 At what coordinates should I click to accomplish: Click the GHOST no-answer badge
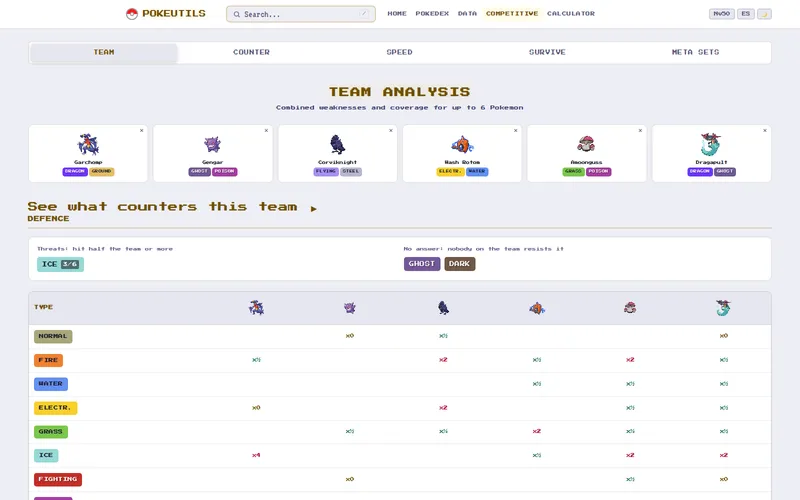422,264
